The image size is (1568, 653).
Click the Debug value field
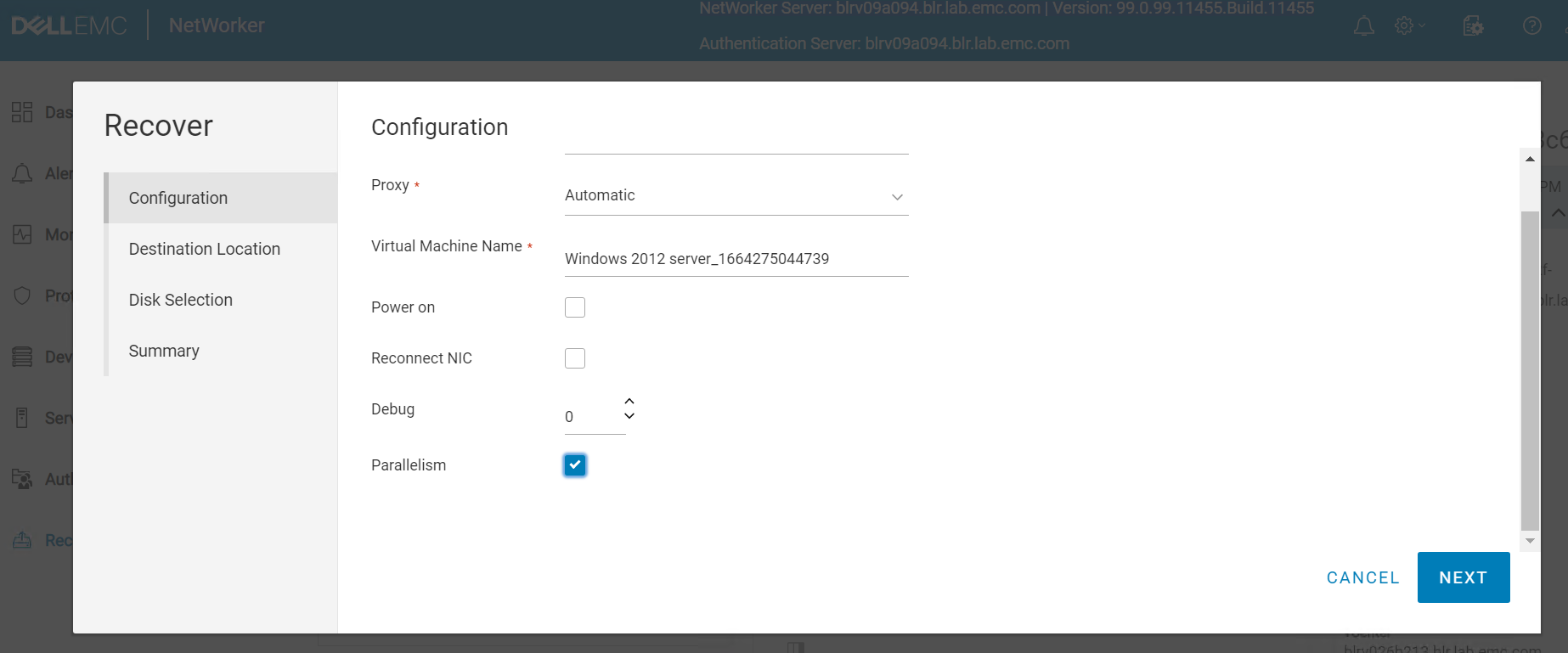(594, 416)
